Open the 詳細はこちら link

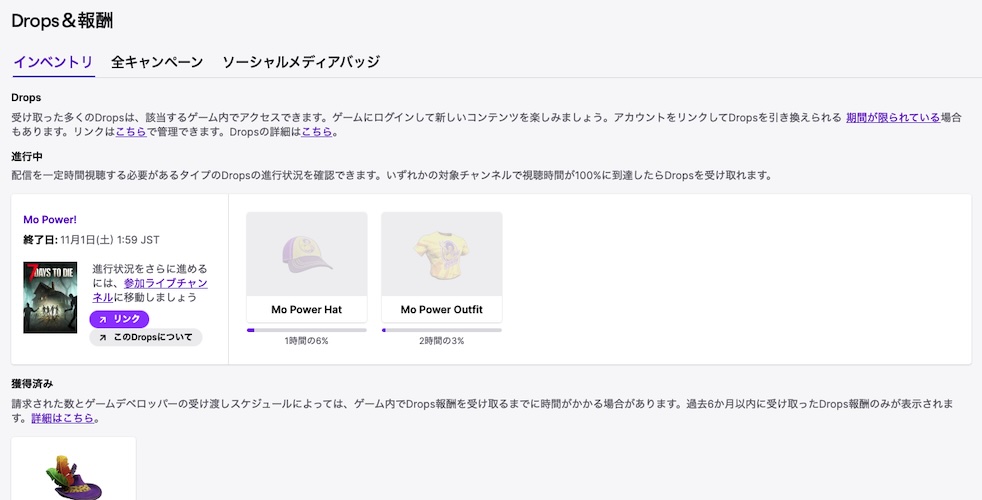coord(63,418)
